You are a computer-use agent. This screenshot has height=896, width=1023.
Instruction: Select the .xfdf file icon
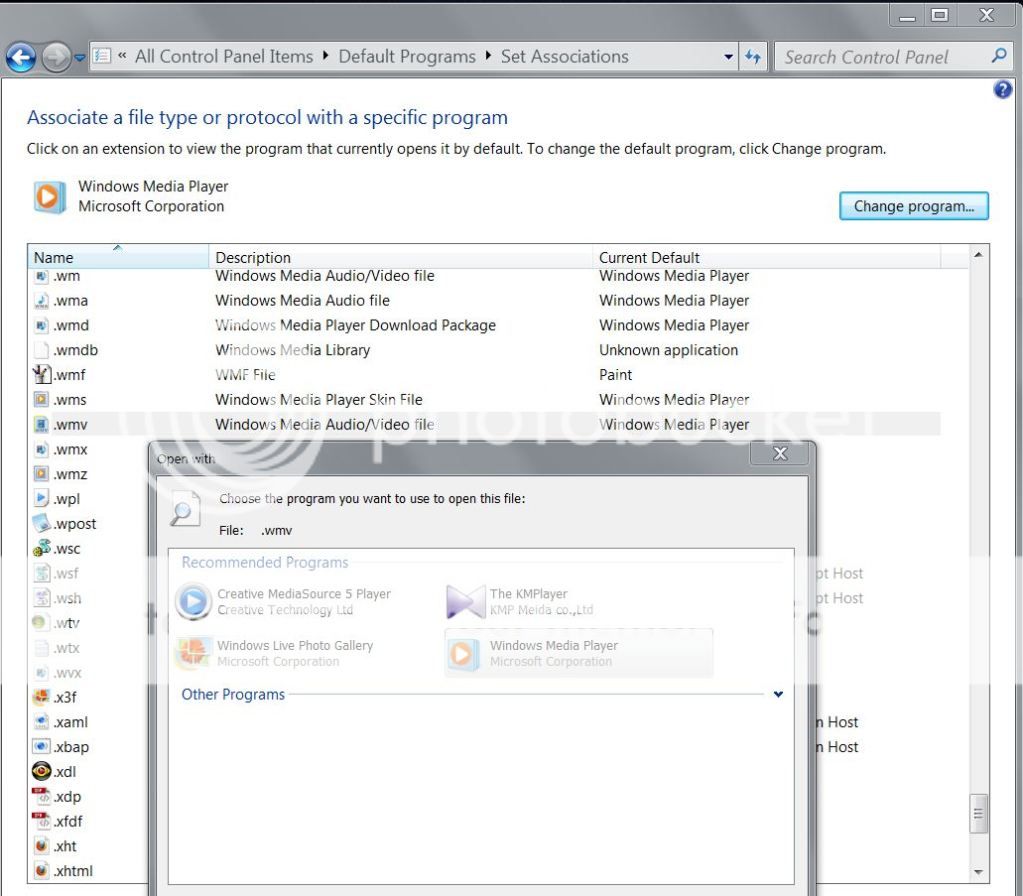coord(41,821)
